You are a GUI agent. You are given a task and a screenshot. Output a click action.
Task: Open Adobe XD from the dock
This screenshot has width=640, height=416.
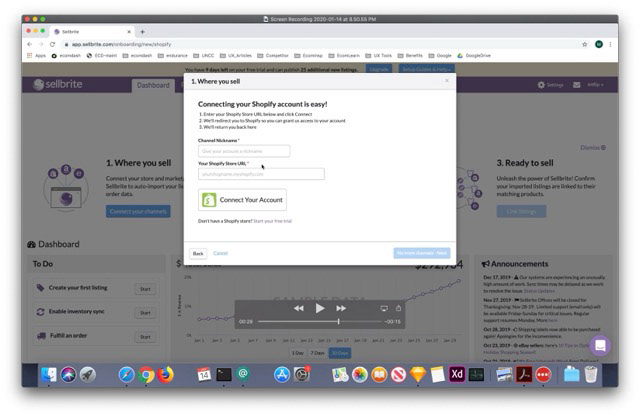click(x=457, y=374)
